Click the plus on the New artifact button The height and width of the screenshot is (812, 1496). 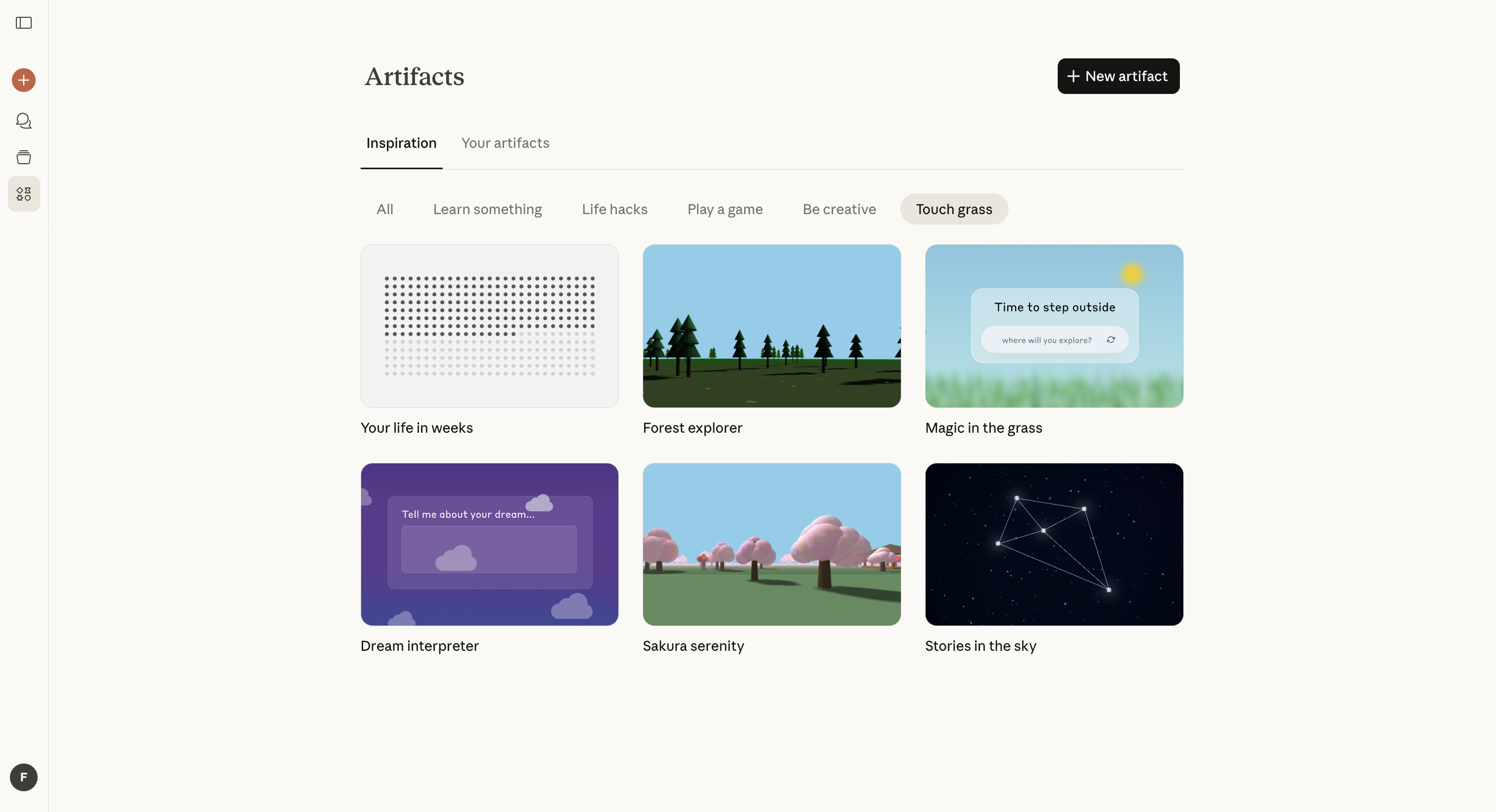(1073, 76)
